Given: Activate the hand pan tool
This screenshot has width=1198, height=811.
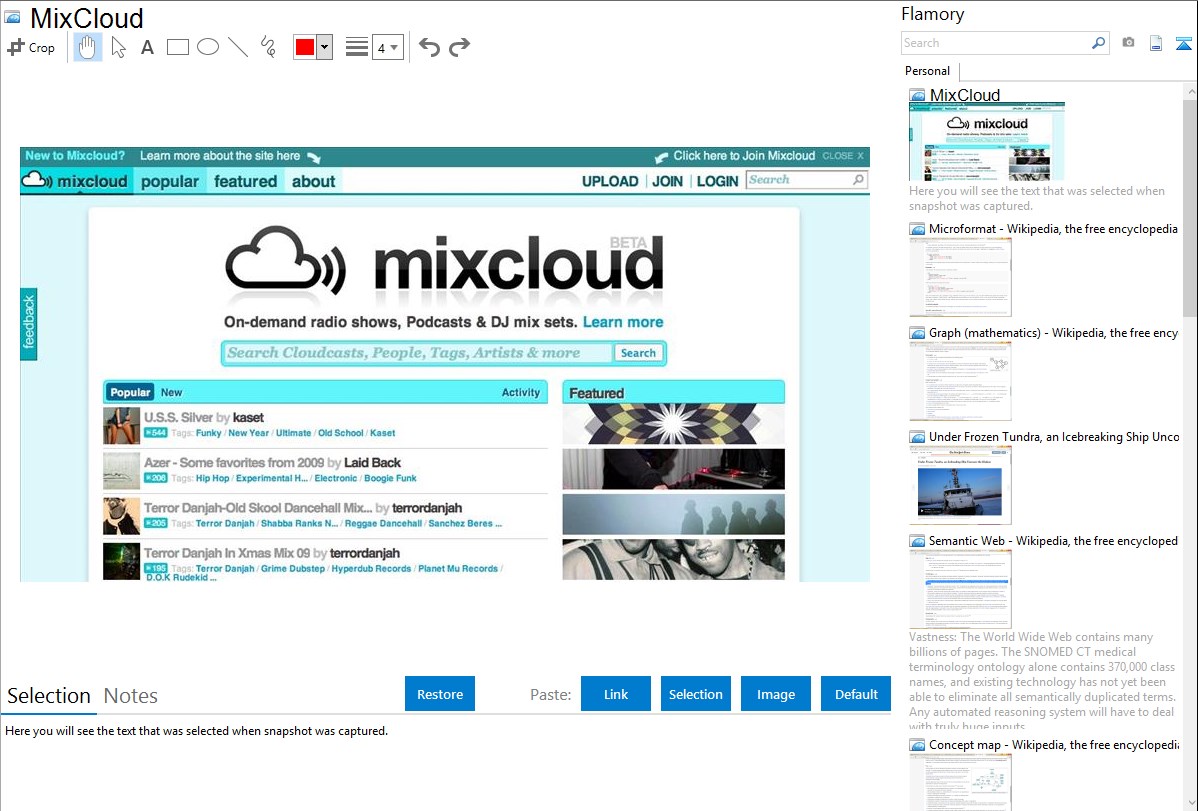Looking at the screenshot, I should [x=87, y=47].
